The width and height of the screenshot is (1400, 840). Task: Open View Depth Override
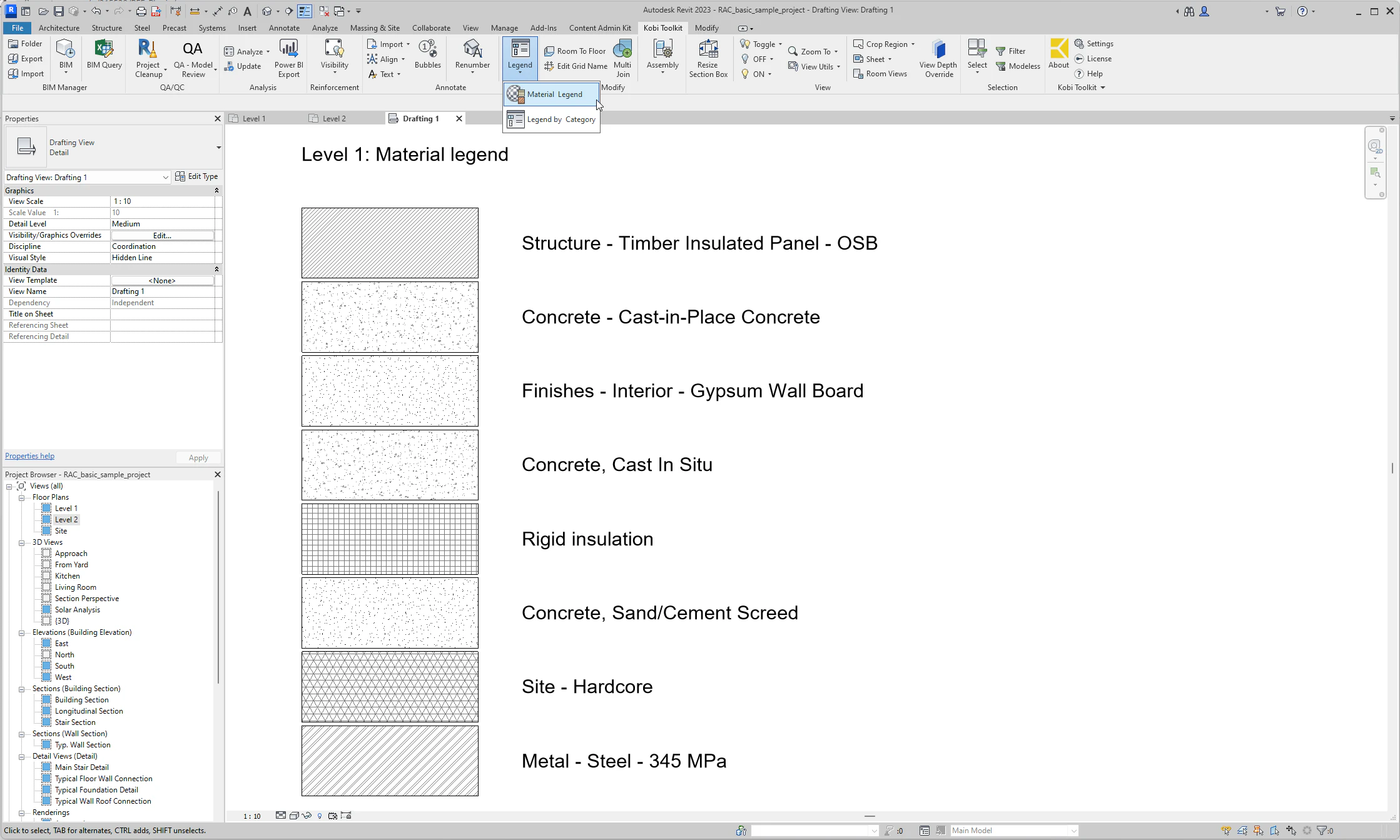click(x=938, y=58)
